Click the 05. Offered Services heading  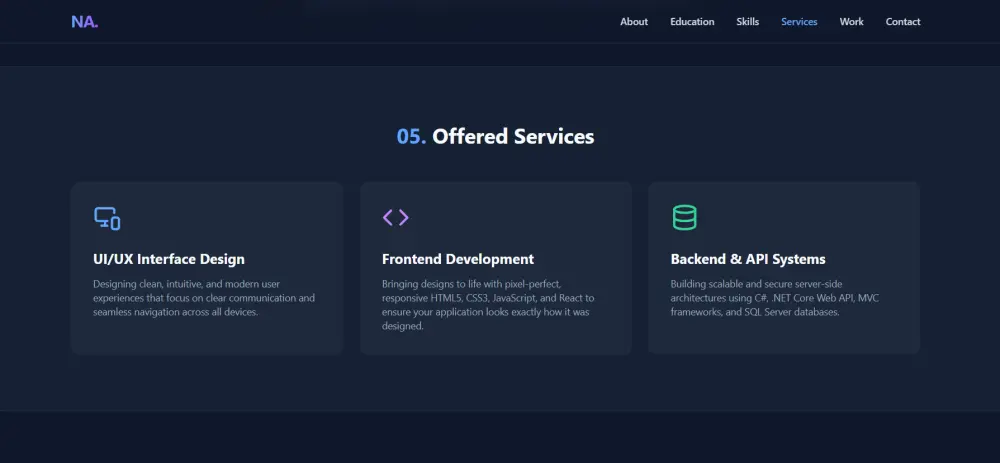coord(496,136)
